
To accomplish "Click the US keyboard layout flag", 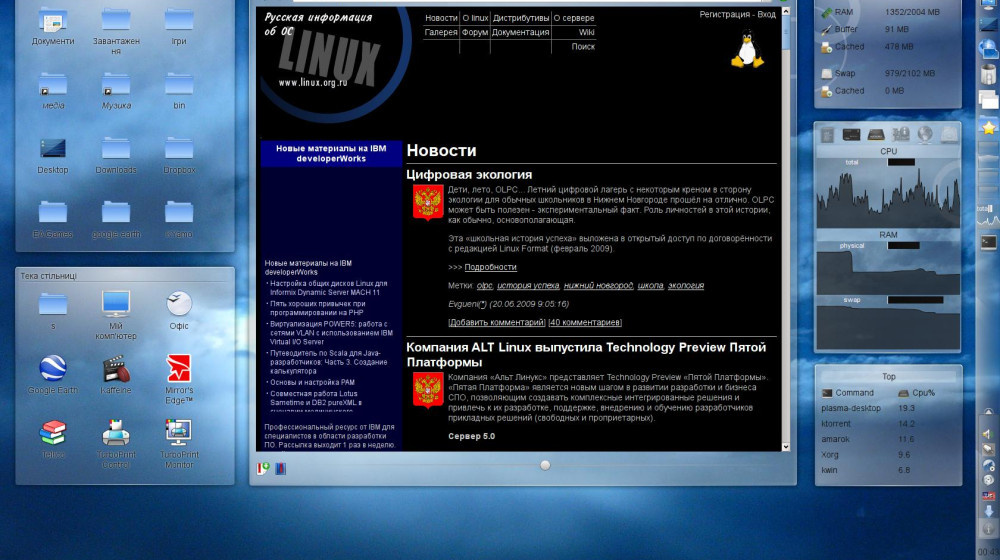I will pyautogui.click(x=989, y=496).
